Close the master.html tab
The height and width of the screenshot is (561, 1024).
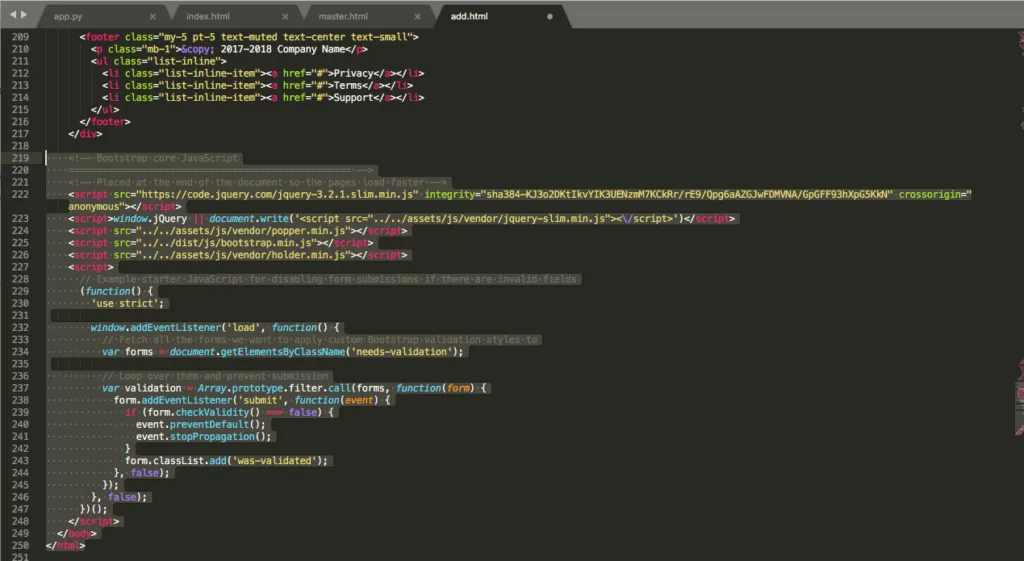(x=417, y=16)
